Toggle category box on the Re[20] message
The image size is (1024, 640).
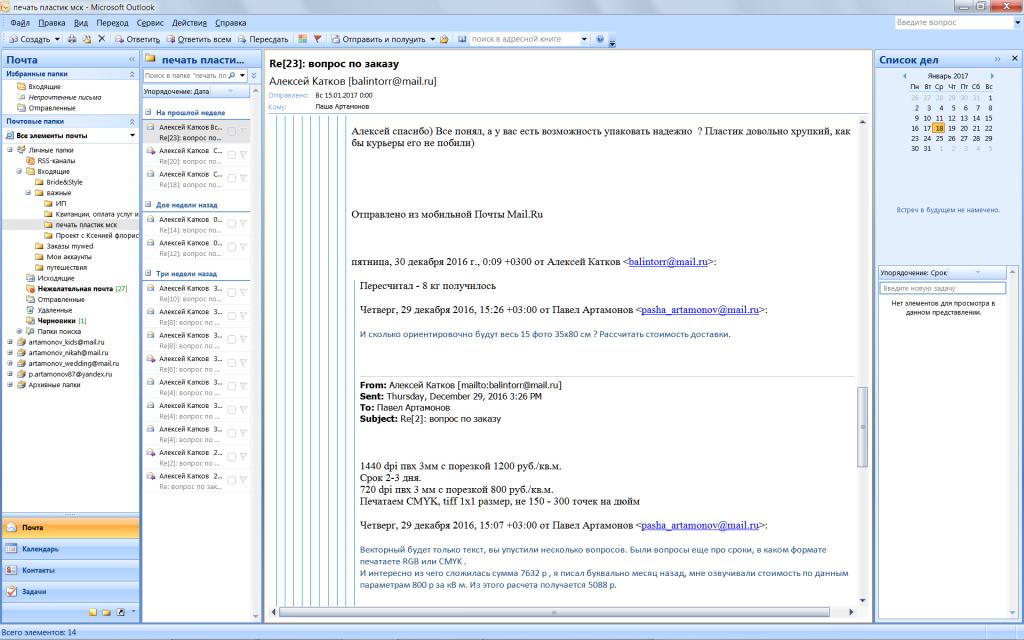pos(231,155)
